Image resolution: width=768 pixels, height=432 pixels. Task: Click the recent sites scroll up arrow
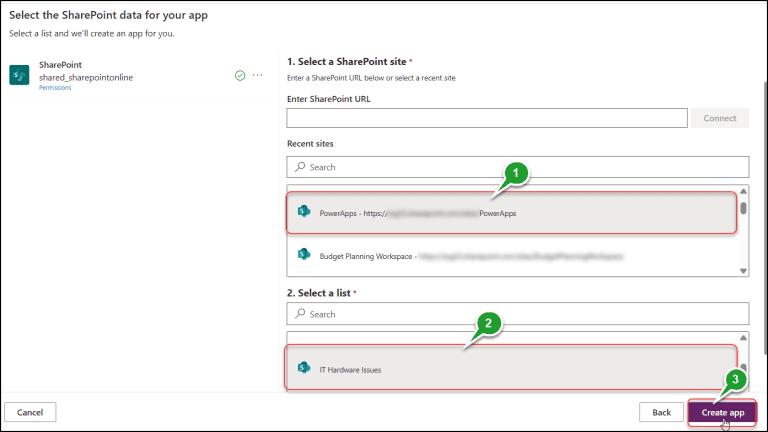click(744, 191)
